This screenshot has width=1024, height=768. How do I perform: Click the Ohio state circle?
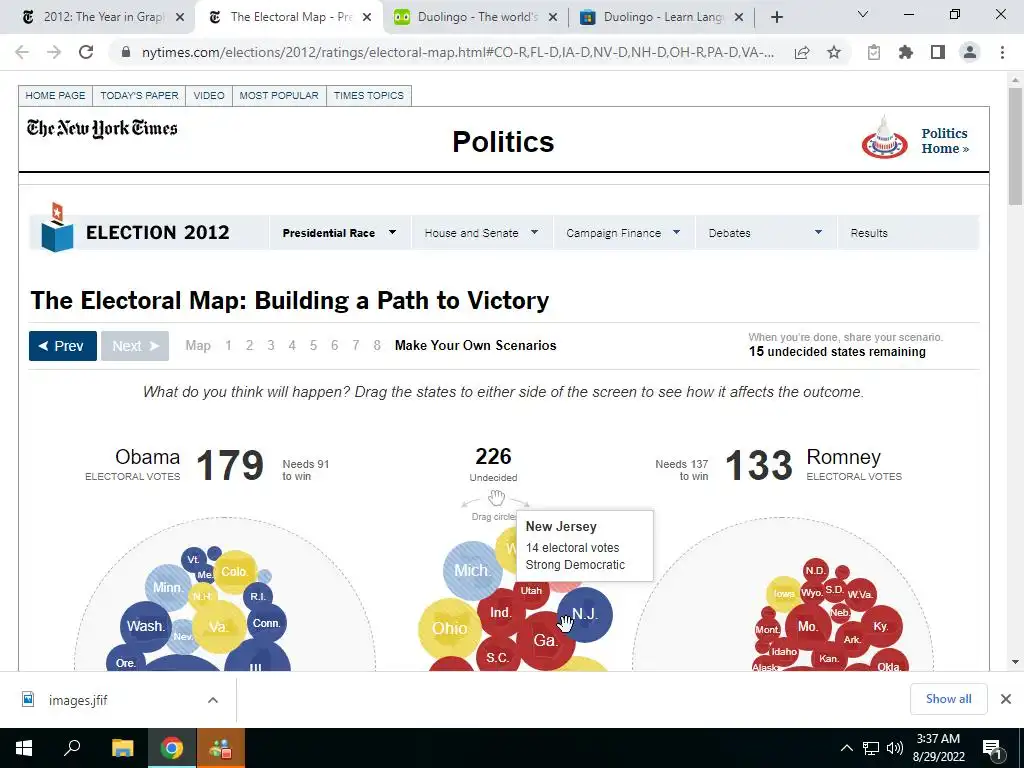coord(449,628)
